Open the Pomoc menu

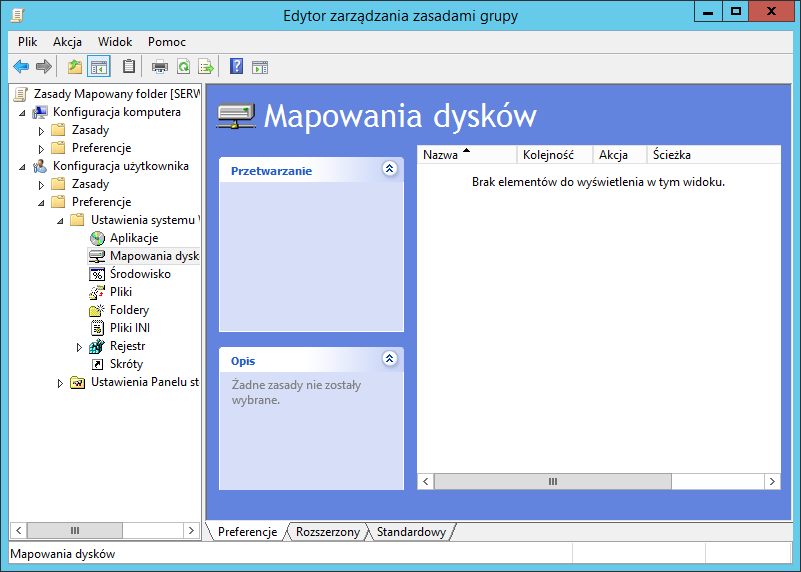(x=167, y=42)
